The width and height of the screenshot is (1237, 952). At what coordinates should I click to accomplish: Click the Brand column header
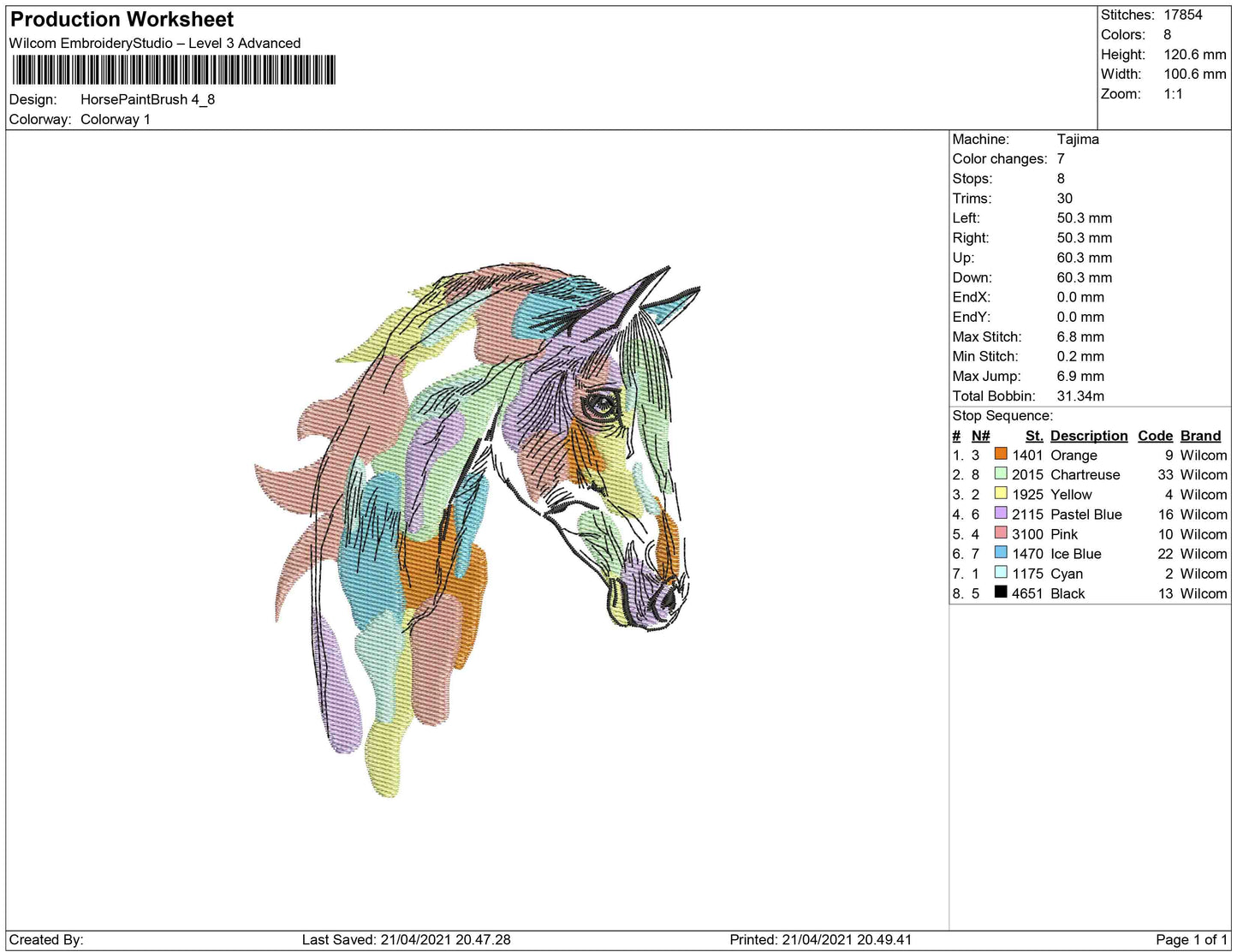tap(1199, 435)
